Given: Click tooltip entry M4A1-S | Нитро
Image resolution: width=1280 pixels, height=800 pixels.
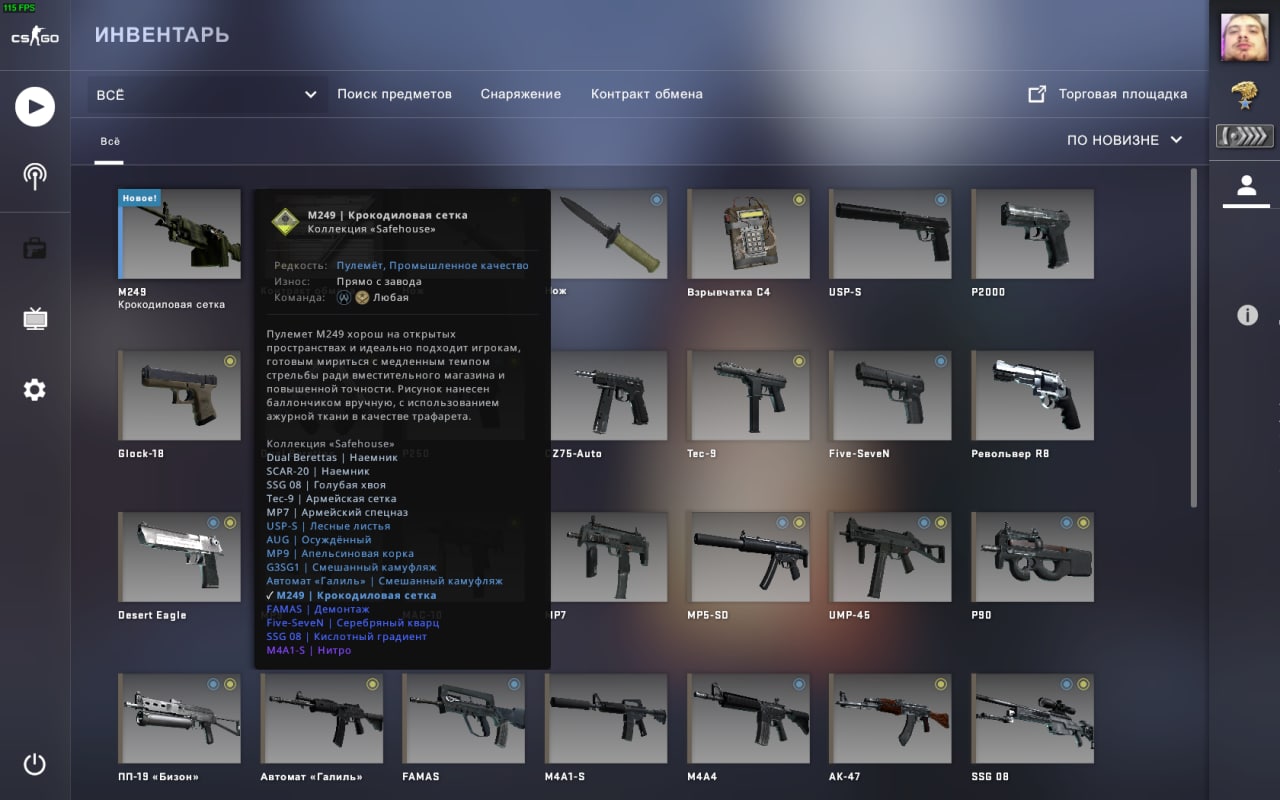Looking at the screenshot, I should (x=309, y=650).
